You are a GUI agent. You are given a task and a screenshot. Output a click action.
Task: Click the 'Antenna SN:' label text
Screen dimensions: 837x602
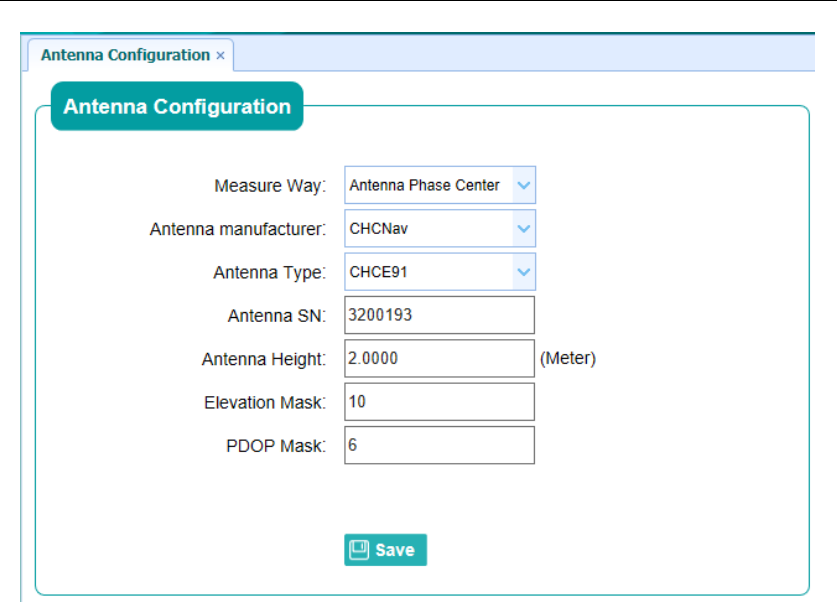(277, 316)
